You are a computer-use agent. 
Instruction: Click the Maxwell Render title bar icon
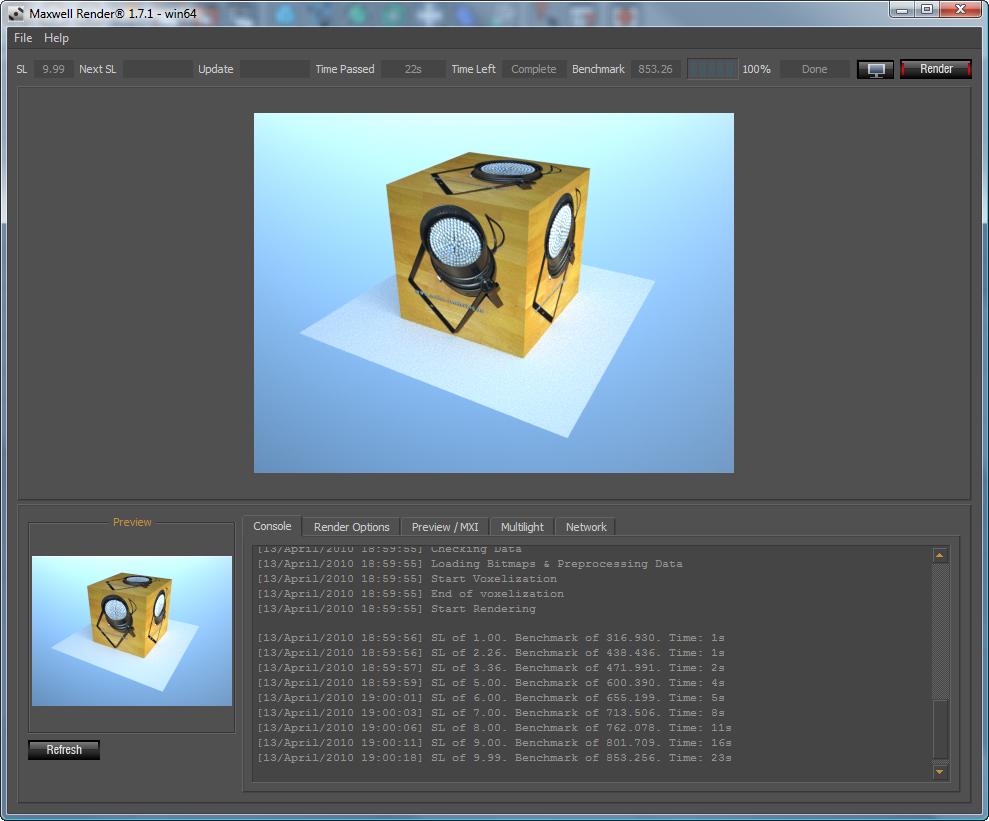[16, 13]
